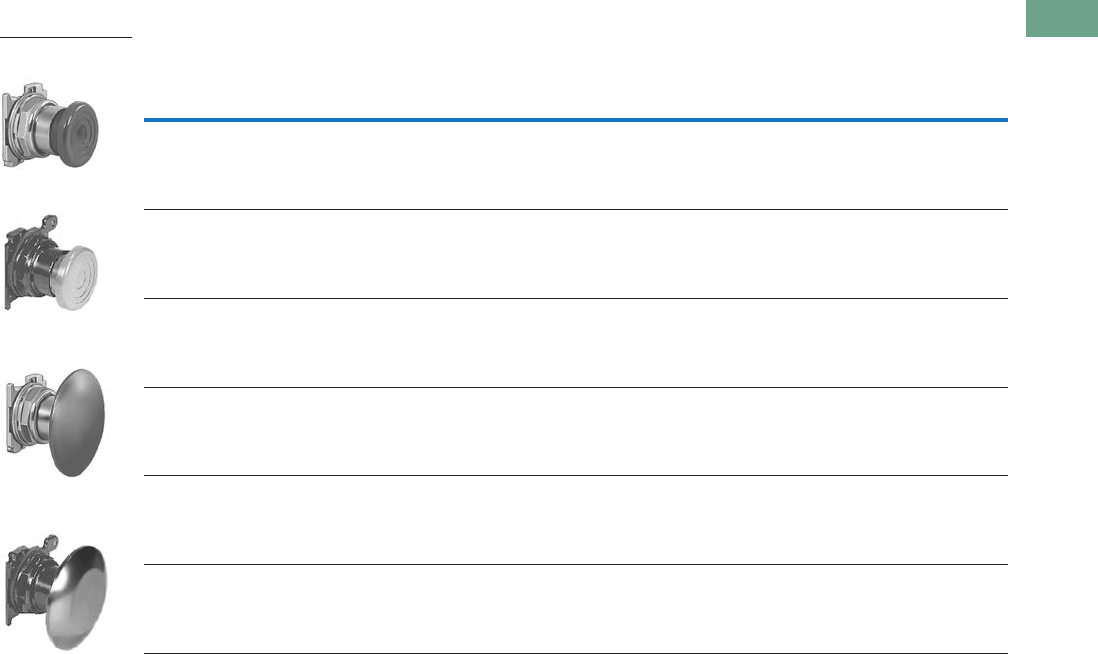Click the empty row beside the chrome-dome pushbutton
Screen dimensions: 1098x654
coord(575,609)
